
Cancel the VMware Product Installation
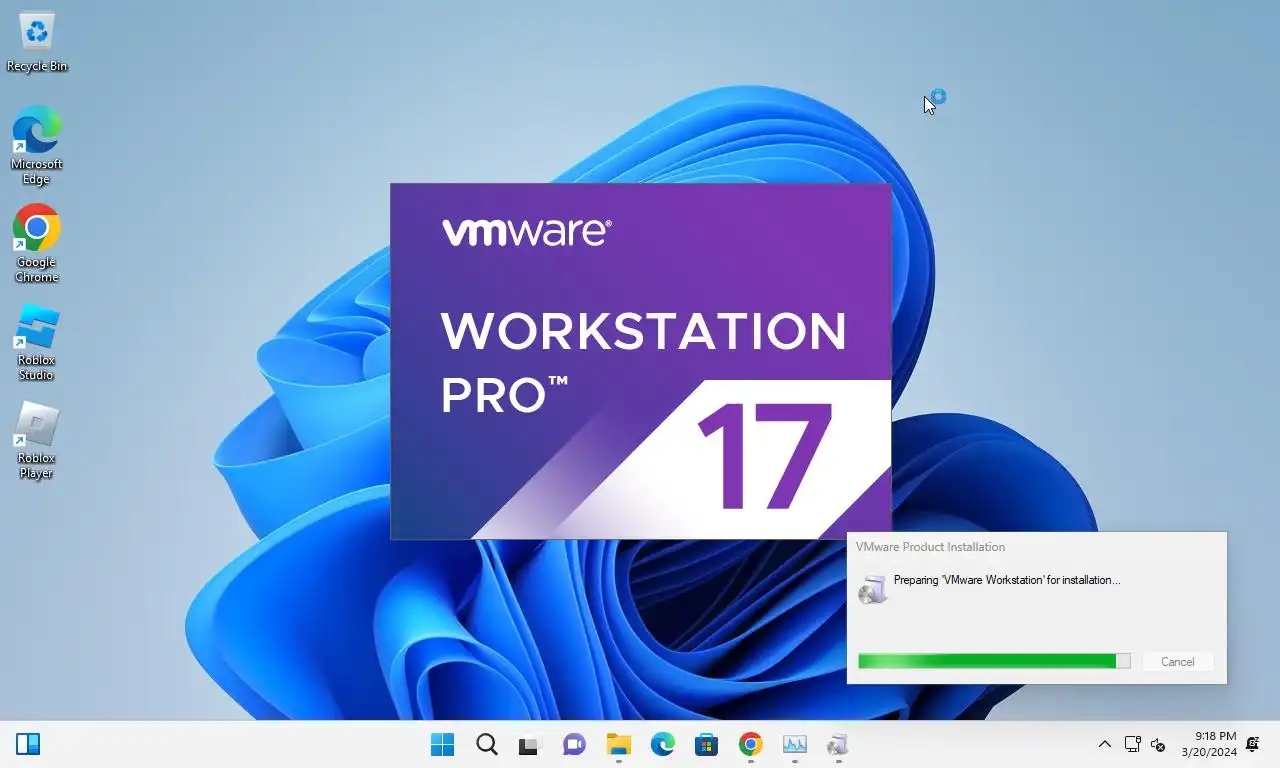coord(1177,662)
